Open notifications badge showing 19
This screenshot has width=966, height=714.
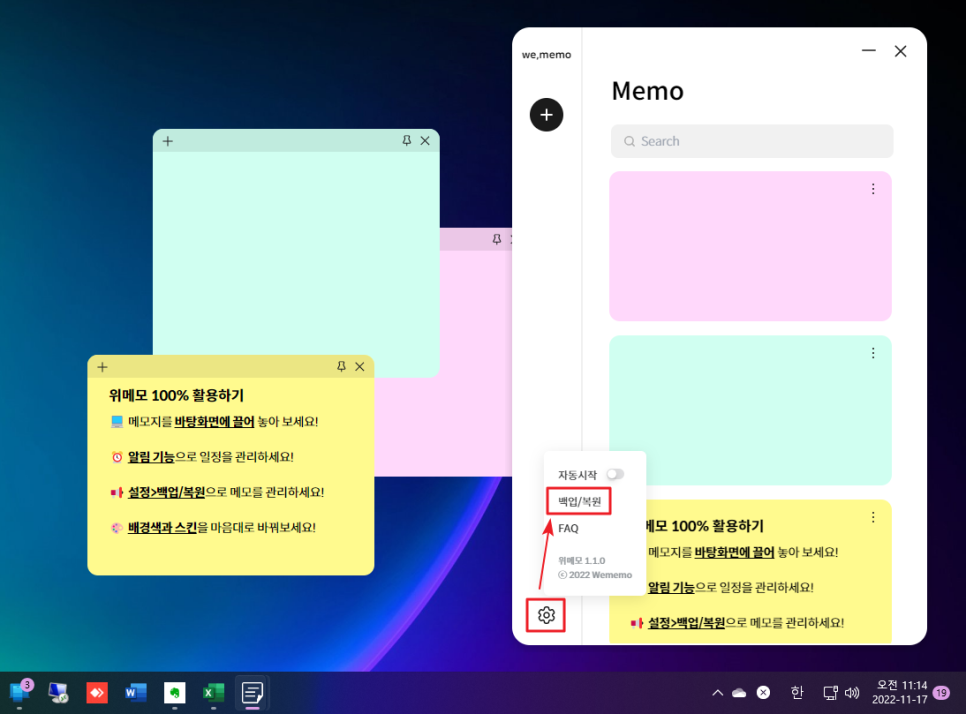tap(941, 693)
